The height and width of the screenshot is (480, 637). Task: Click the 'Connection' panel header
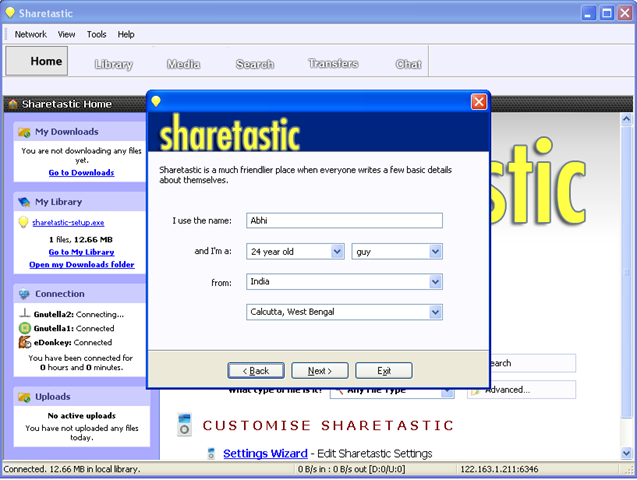pyautogui.click(x=80, y=294)
